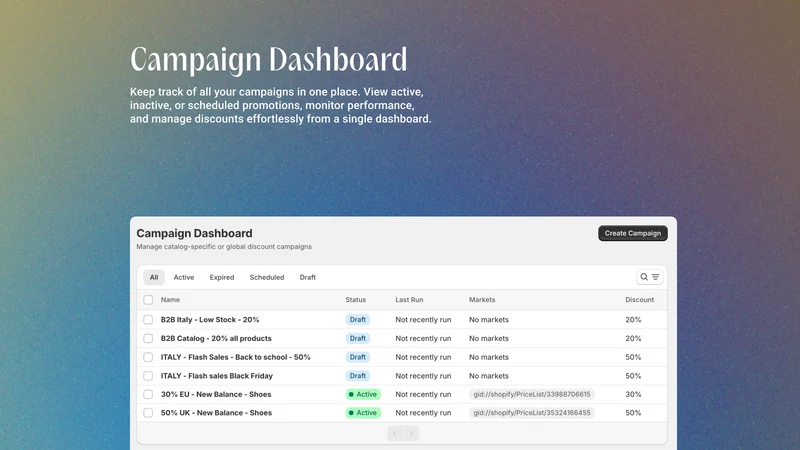The image size is (800, 450).
Task: Click Draft badge of B2B Italy row
Action: pos(358,319)
